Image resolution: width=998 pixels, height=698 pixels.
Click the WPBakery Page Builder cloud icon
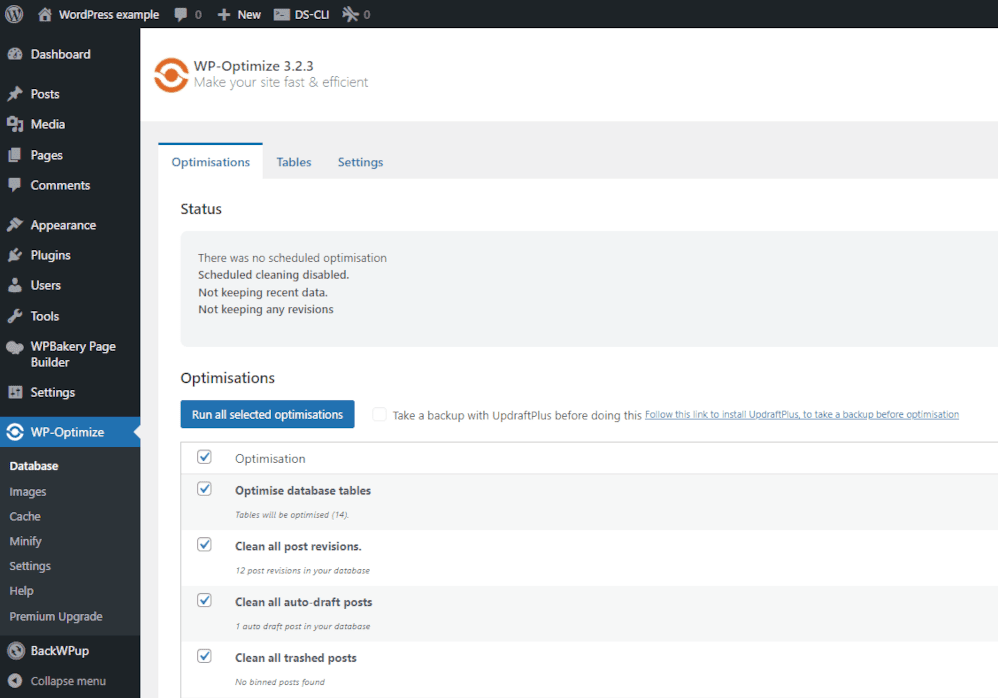15,347
